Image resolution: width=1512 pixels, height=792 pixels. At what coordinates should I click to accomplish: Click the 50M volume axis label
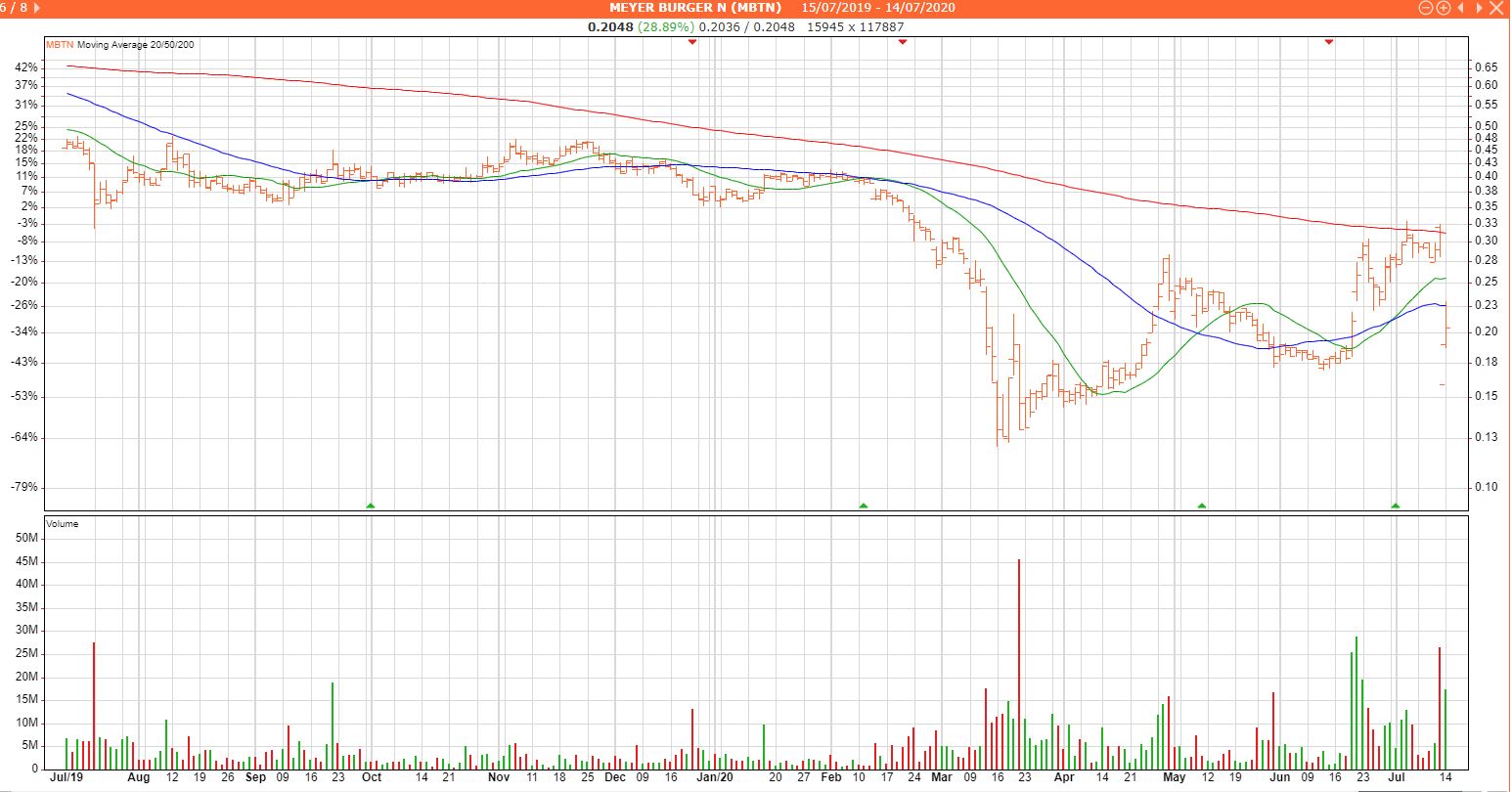point(27,539)
